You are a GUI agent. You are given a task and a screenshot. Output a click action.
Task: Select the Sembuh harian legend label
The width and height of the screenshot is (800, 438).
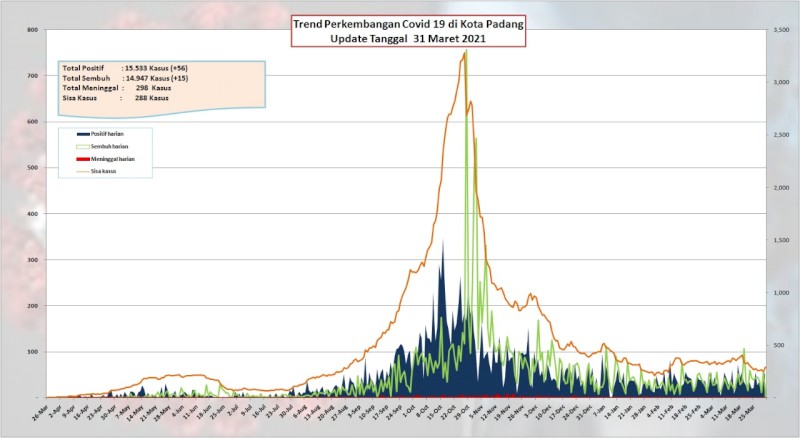click(109, 147)
